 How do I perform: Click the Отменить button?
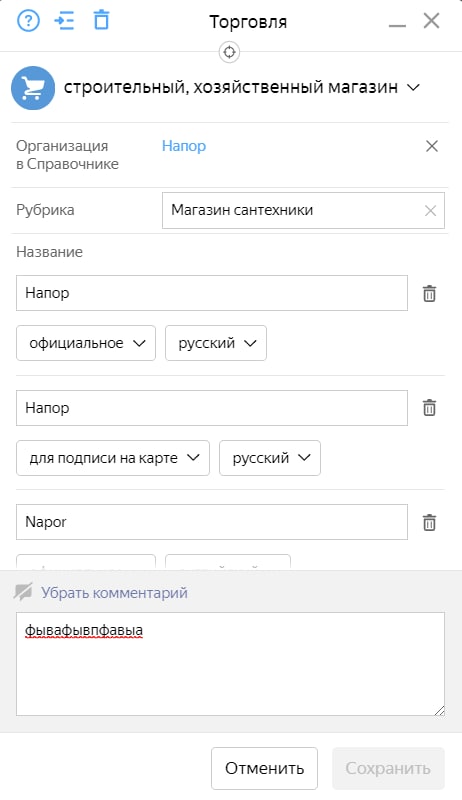[x=264, y=768]
